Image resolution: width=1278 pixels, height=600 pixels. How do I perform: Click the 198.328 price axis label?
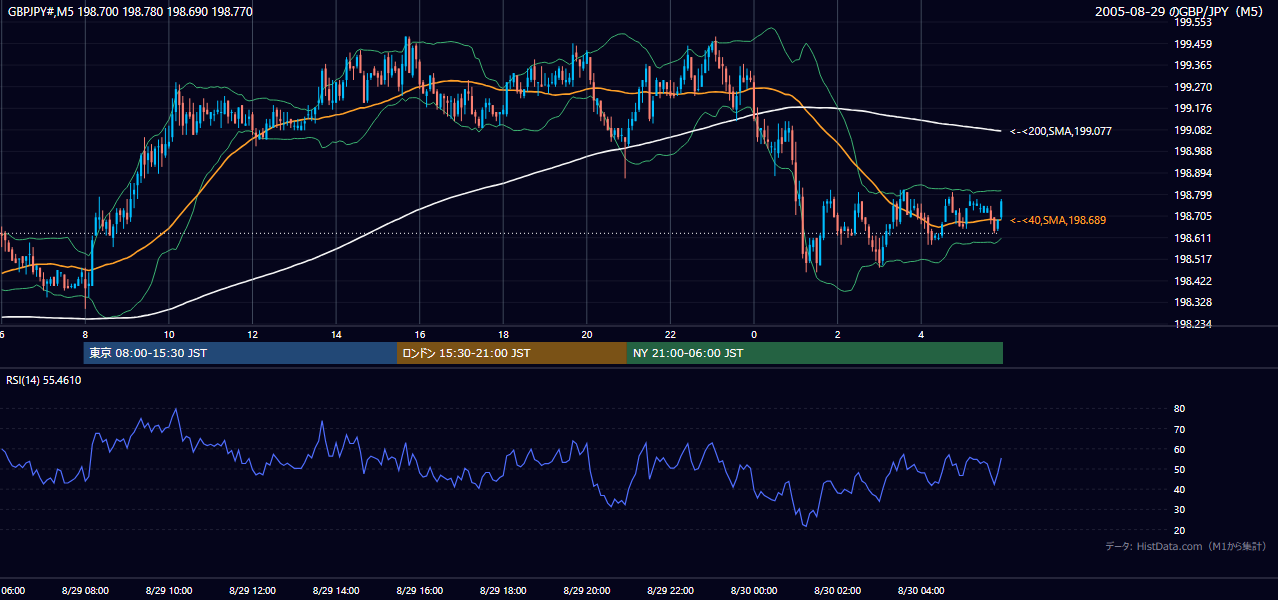[1193, 302]
